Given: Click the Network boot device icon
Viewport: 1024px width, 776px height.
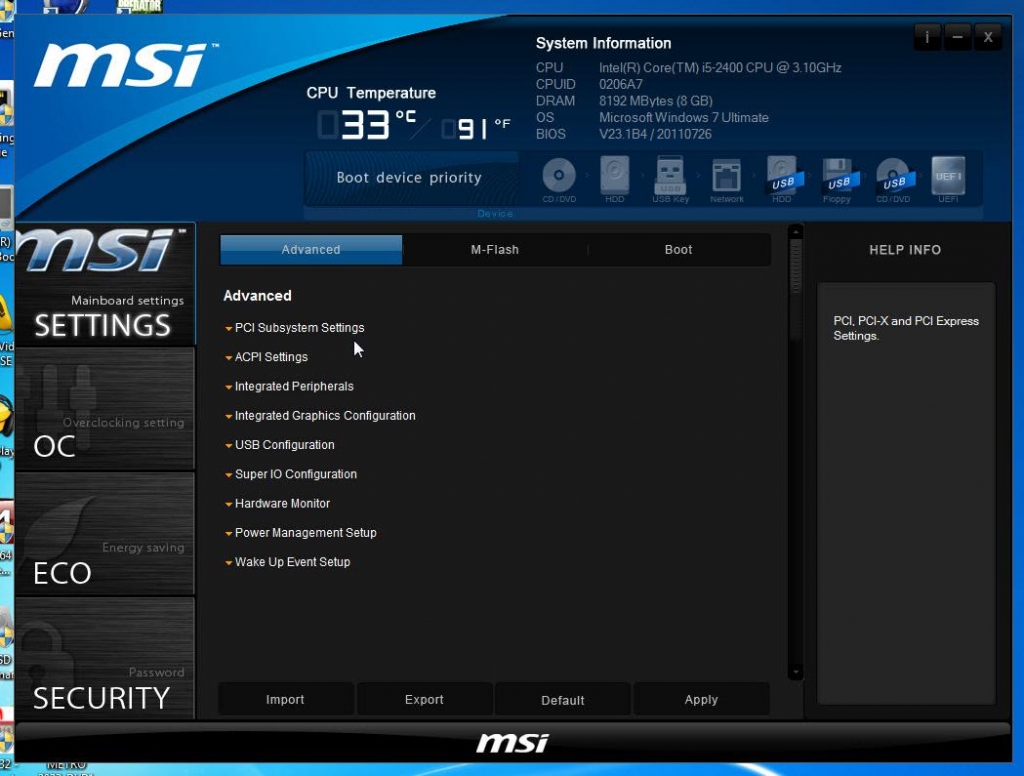Looking at the screenshot, I should click(726, 176).
